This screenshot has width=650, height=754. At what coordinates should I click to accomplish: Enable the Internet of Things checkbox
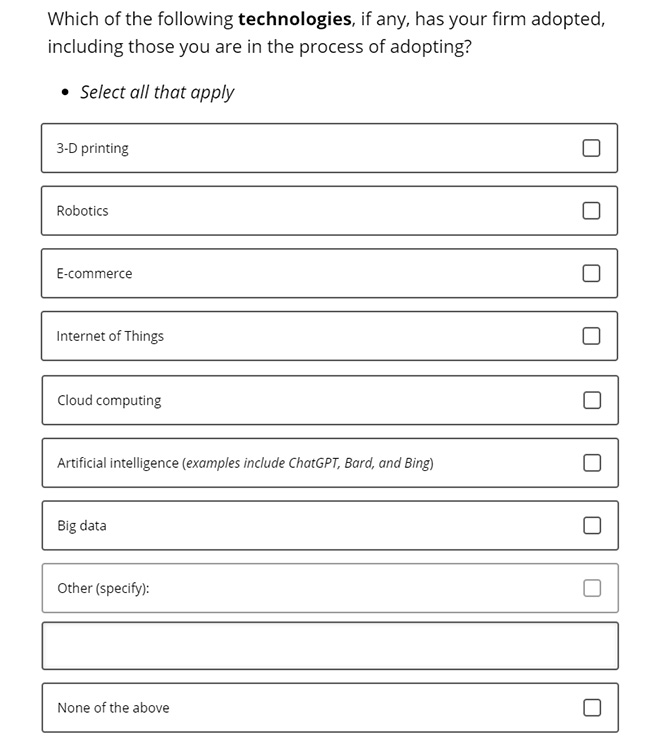coord(591,336)
